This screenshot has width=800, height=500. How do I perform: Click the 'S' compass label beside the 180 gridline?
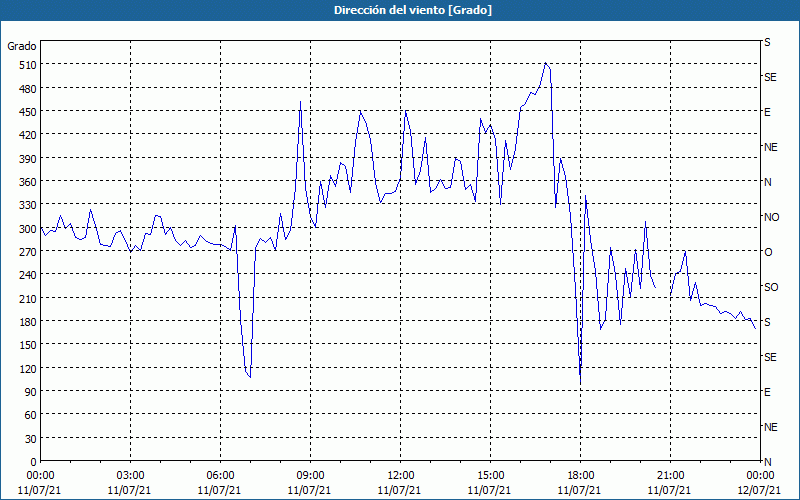(x=767, y=322)
